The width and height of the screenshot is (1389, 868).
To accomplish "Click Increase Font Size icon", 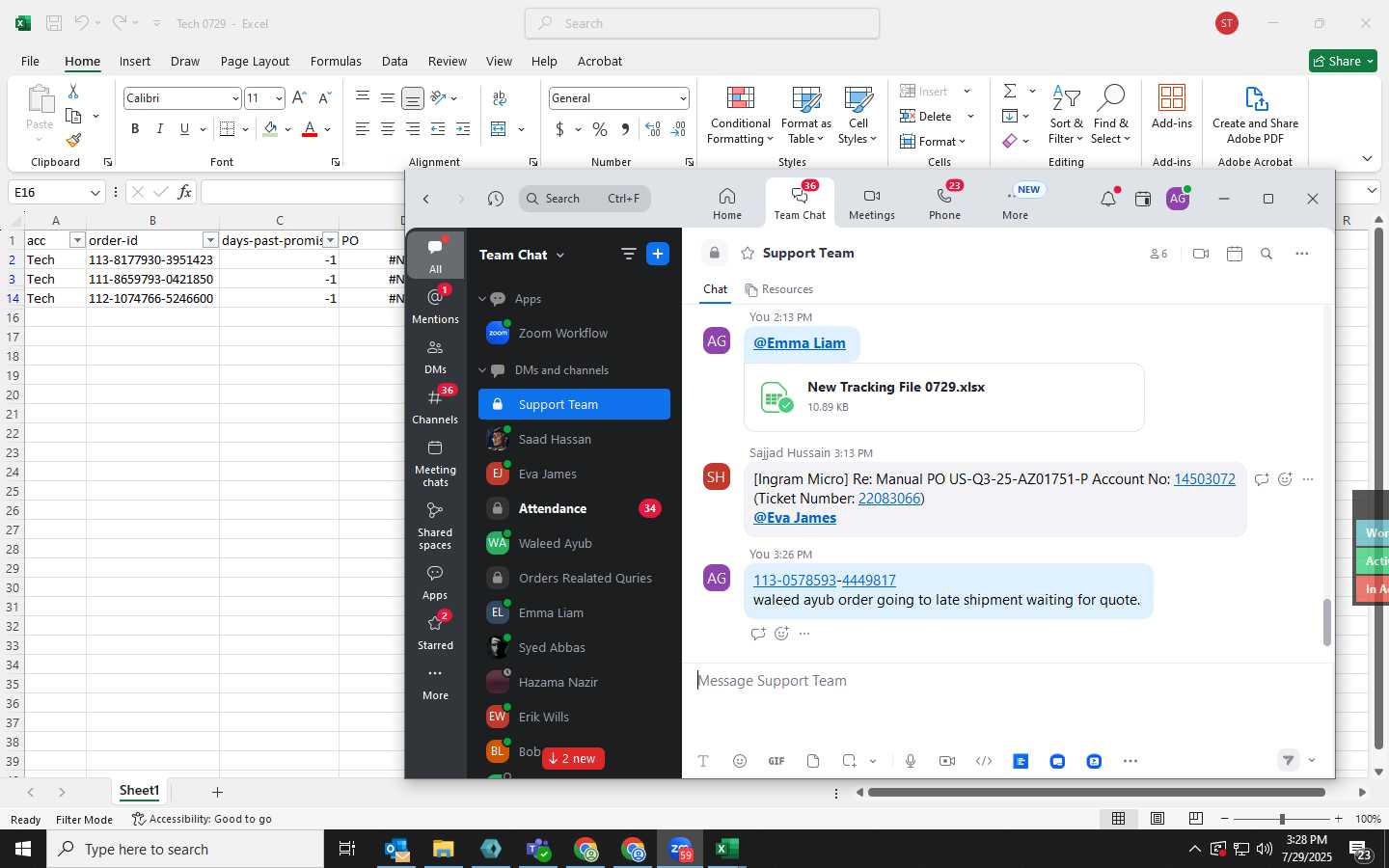I will 299,98.
